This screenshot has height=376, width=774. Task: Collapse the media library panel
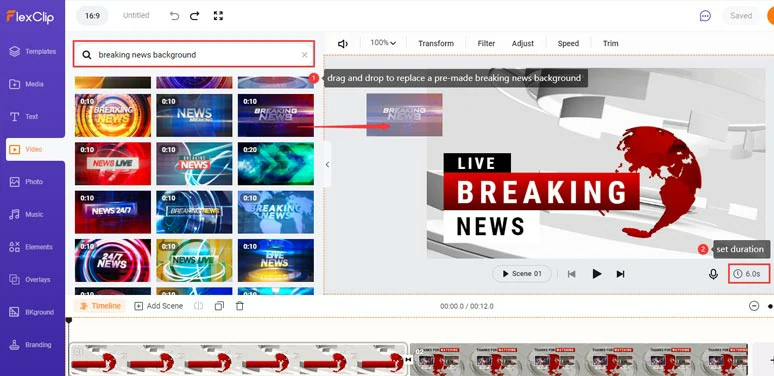(327, 164)
